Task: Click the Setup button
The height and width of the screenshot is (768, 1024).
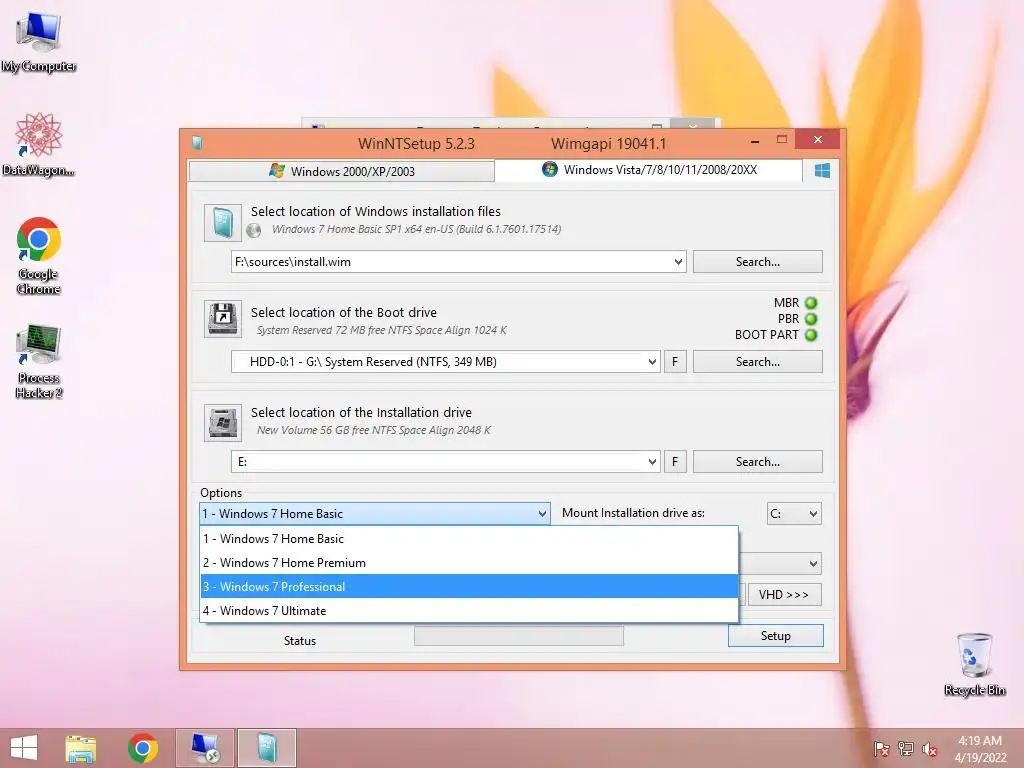Action: pos(776,636)
